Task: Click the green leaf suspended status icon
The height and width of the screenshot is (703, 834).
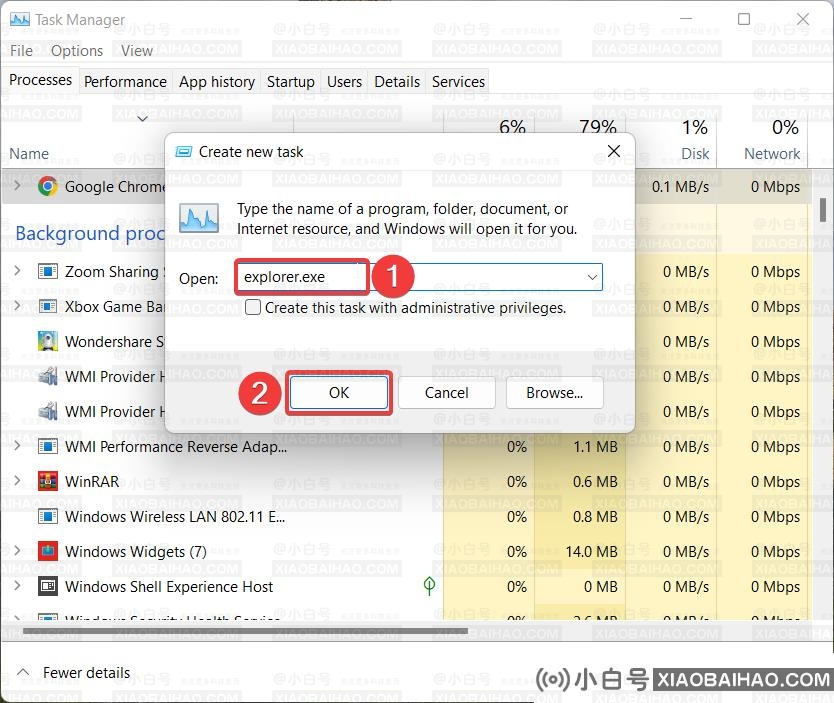Action: pyautogui.click(x=429, y=586)
